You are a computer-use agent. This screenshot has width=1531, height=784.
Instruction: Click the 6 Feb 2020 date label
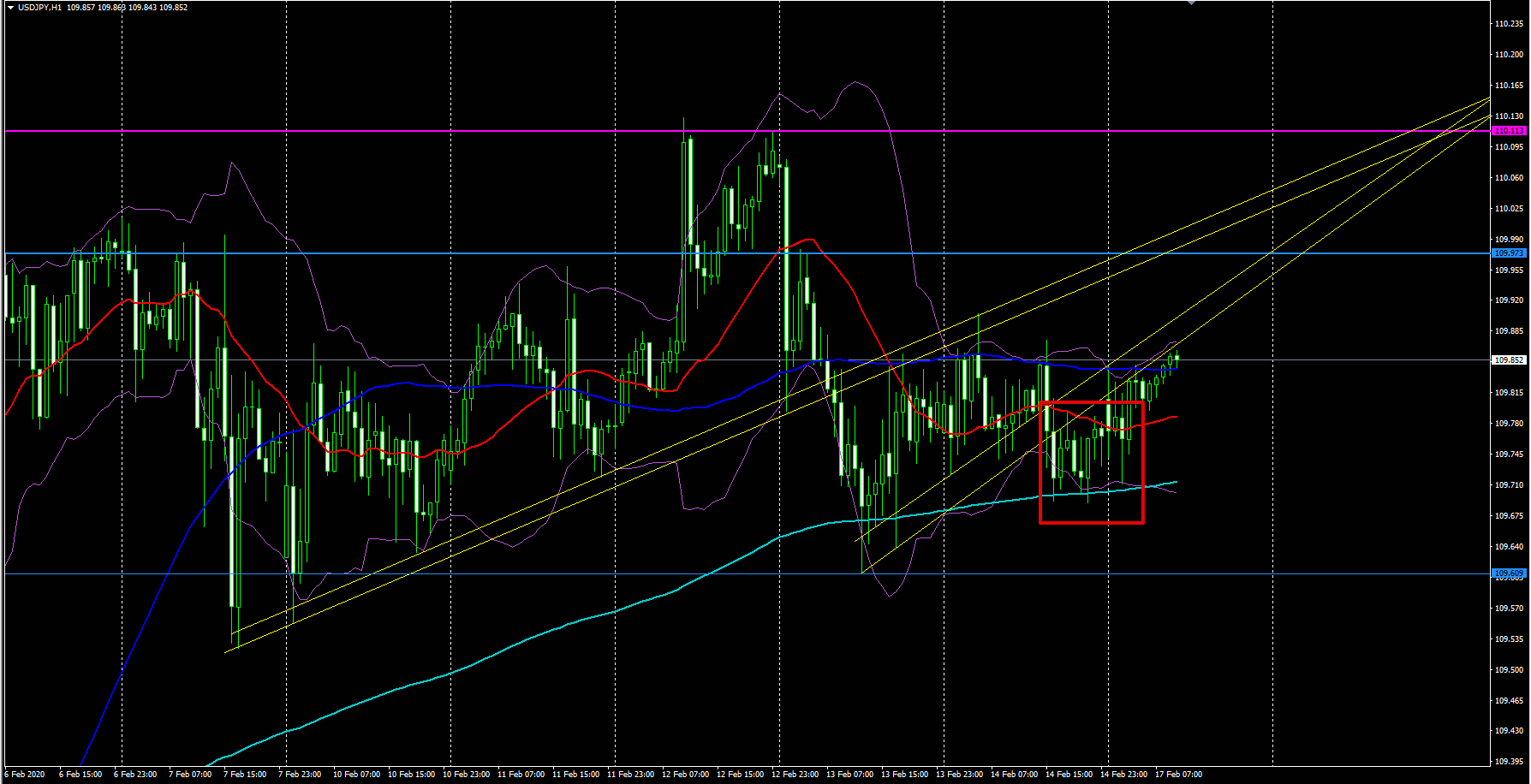click(x=25, y=775)
